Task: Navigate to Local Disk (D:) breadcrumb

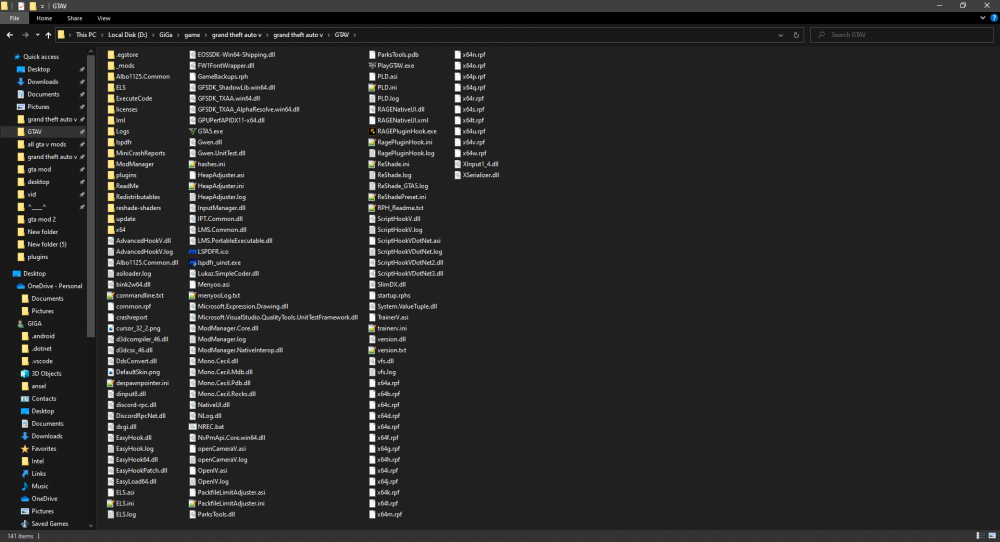Action: tap(128, 35)
